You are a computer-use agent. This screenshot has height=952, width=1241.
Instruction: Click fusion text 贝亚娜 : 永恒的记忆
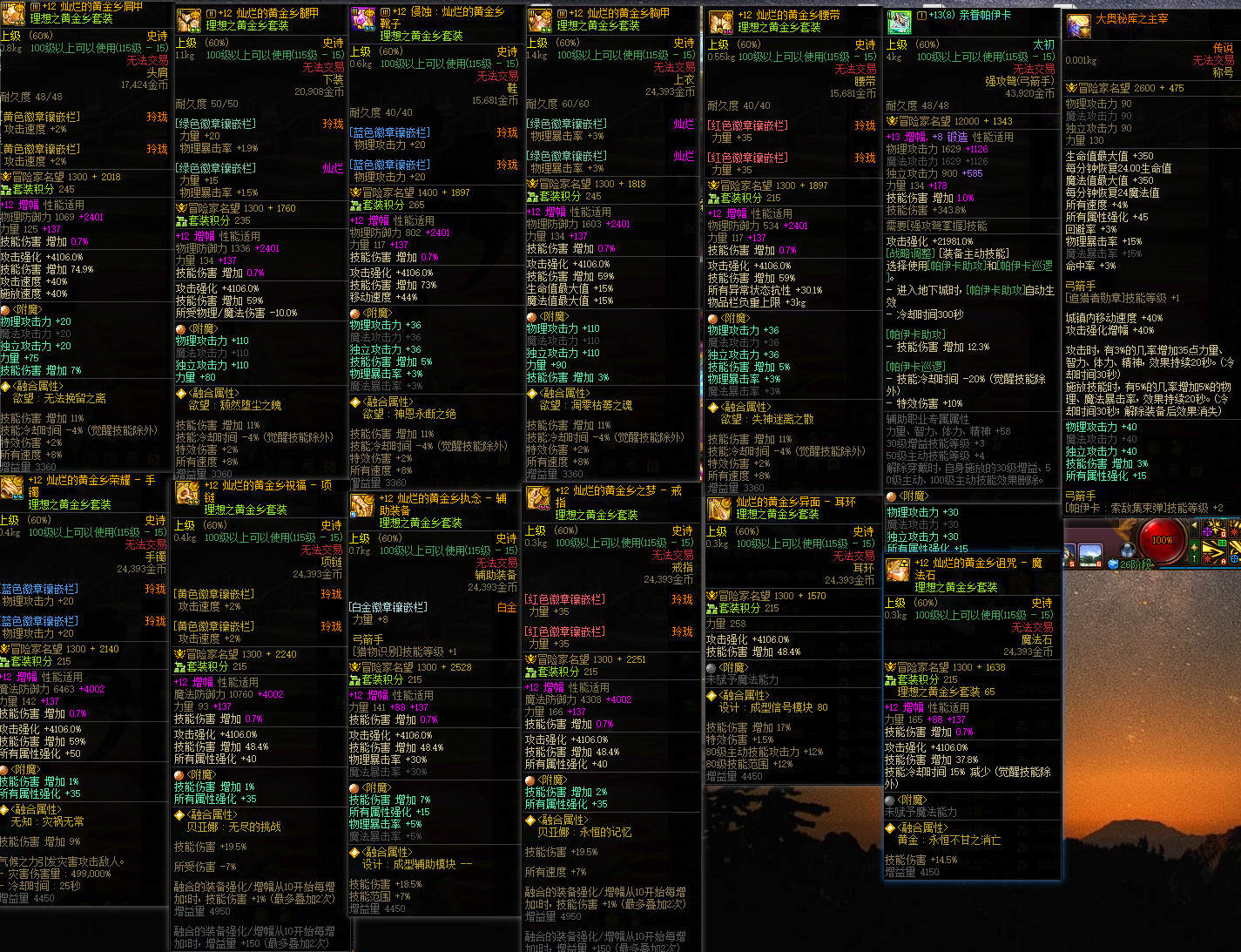(x=584, y=832)
